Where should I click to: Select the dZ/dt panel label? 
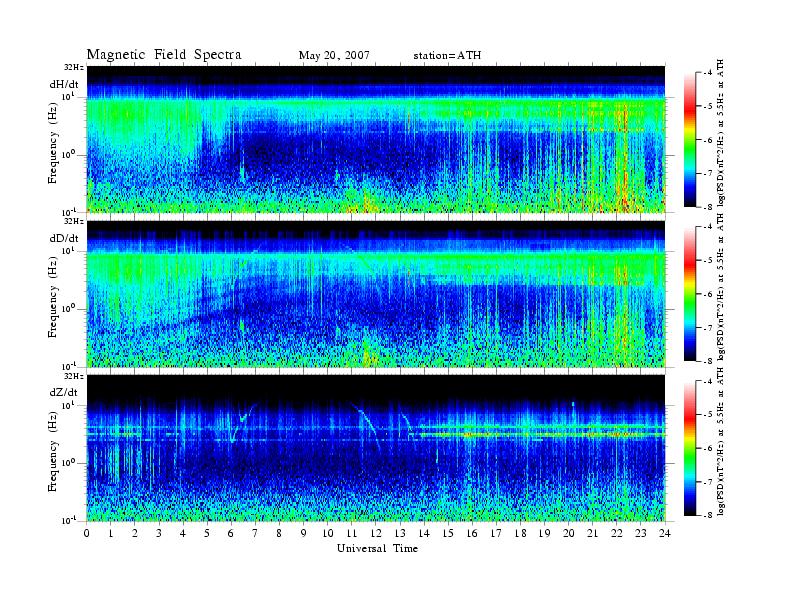pos(64,392)
